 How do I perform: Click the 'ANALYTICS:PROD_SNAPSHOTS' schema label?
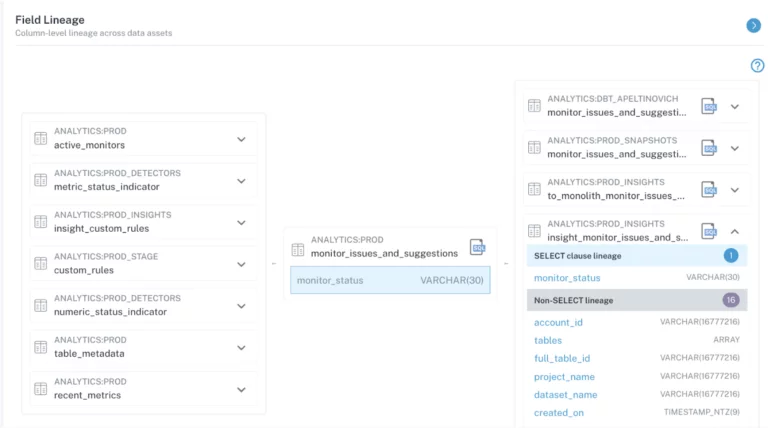612,140
